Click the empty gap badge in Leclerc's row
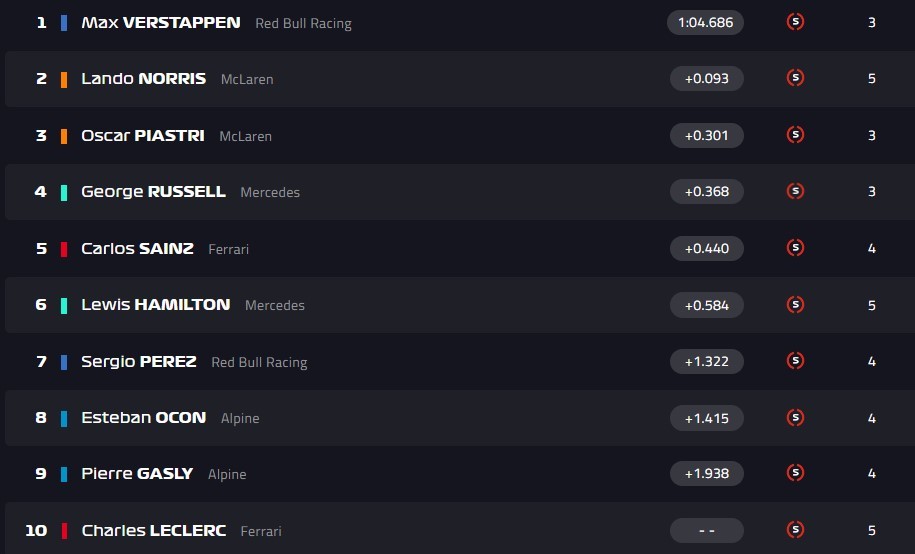This screenshot has width=915, height=554. coord(706,530)
